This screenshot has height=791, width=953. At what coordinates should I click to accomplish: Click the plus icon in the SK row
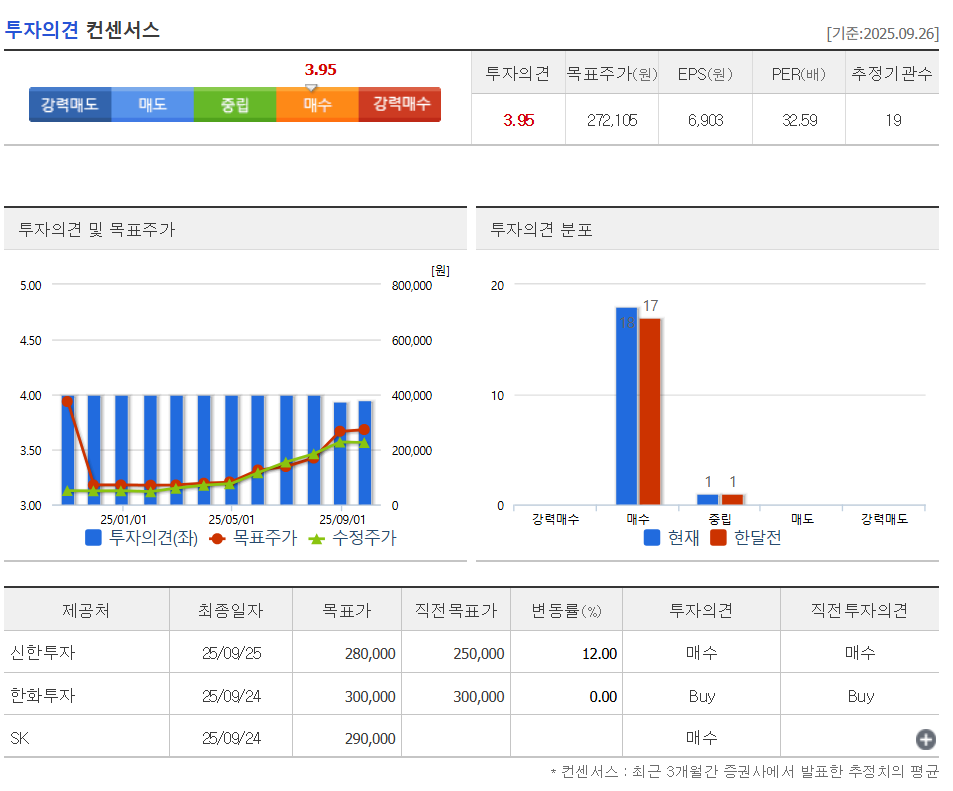(x=925, y=739)
